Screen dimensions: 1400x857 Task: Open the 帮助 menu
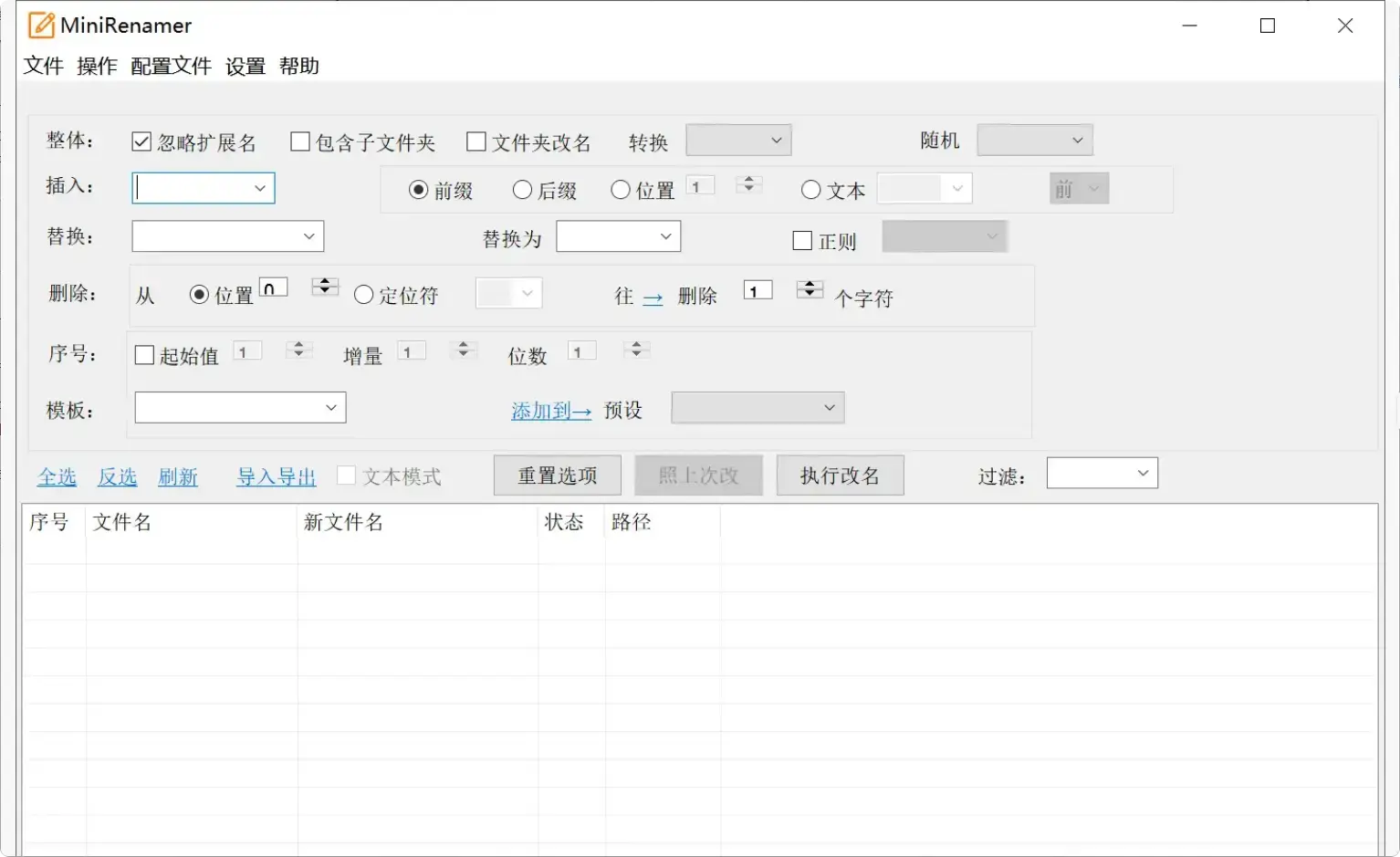tap(300, 66)
